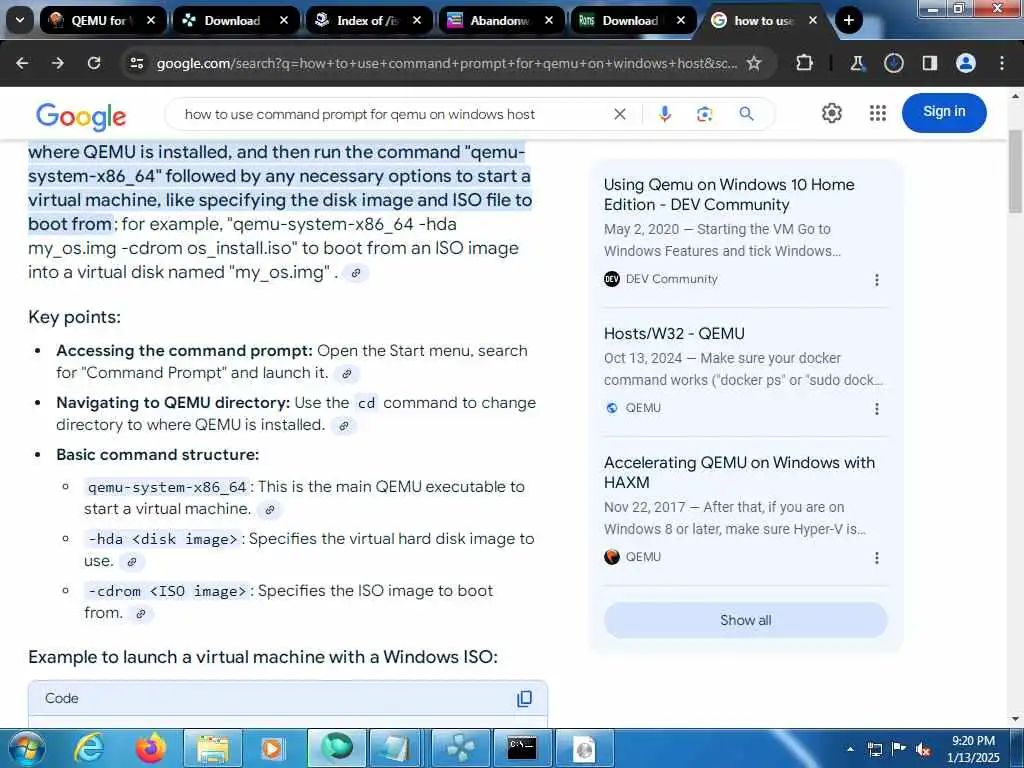Open source link after "start a virtual machine."

tap(270, 510)
